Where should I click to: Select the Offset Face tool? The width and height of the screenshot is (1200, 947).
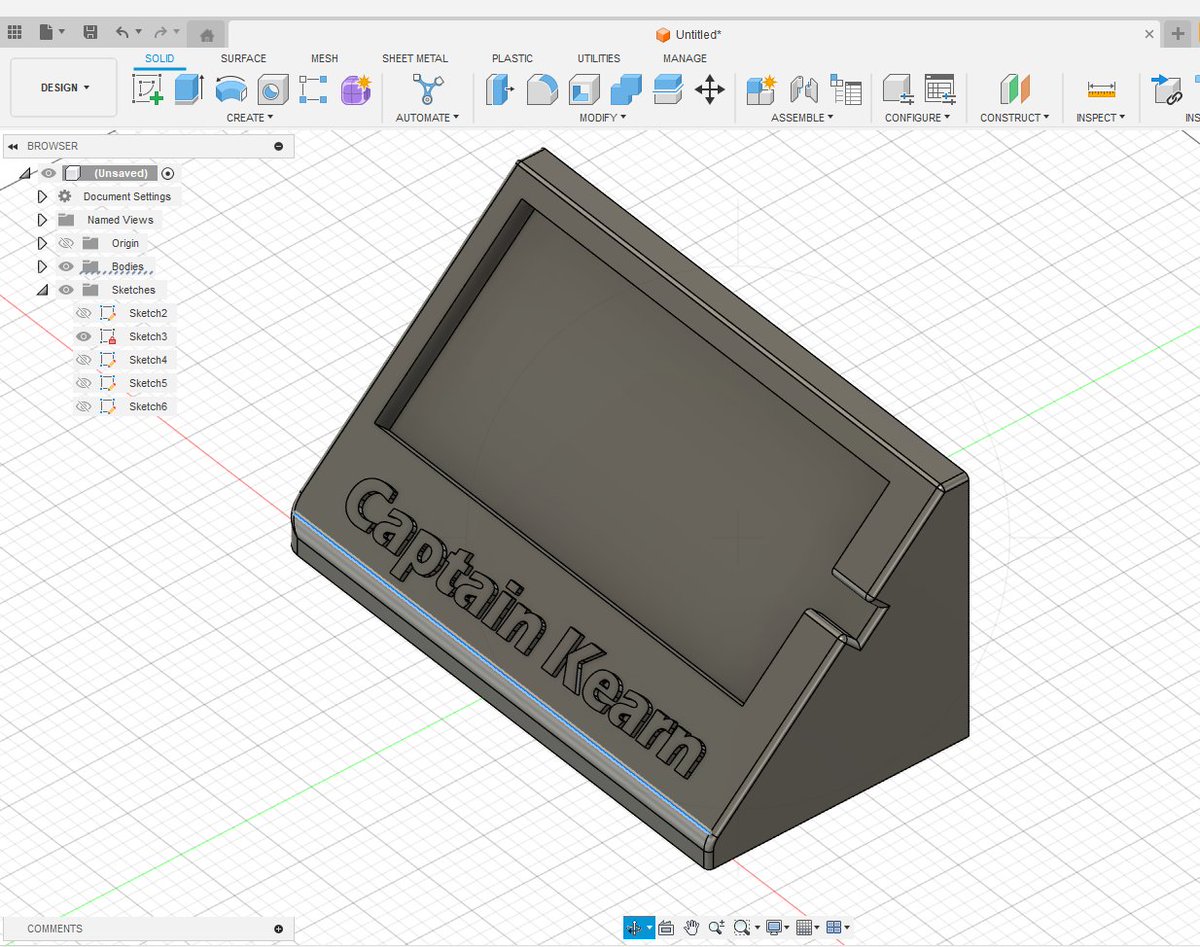(x=667, y=90)
